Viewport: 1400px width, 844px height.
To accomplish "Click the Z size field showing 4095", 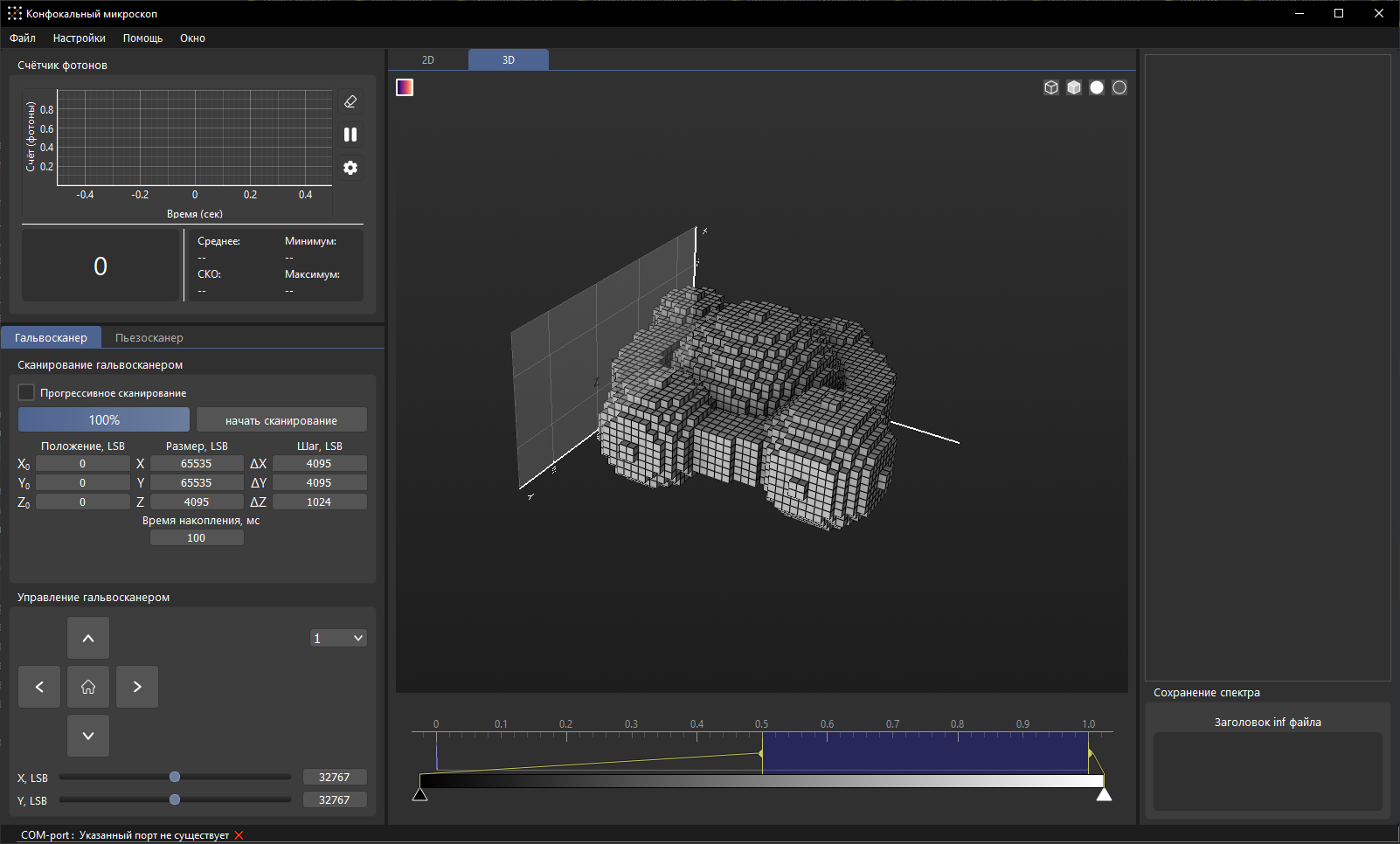I will point(197,502).
